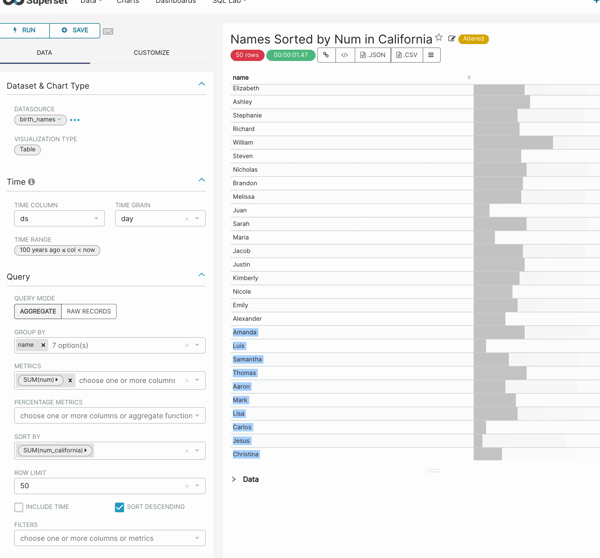Viewport: 600px width, 558px height.
Task: Click the William row bar
Action: pos(513,142)
